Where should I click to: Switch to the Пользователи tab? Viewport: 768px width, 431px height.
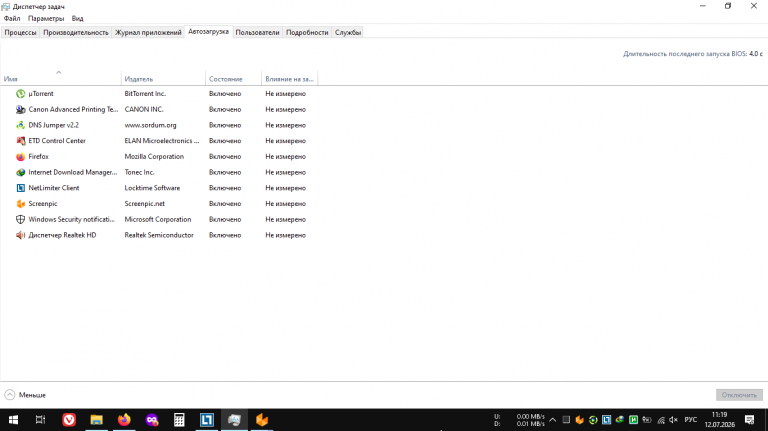coord(257,32)
